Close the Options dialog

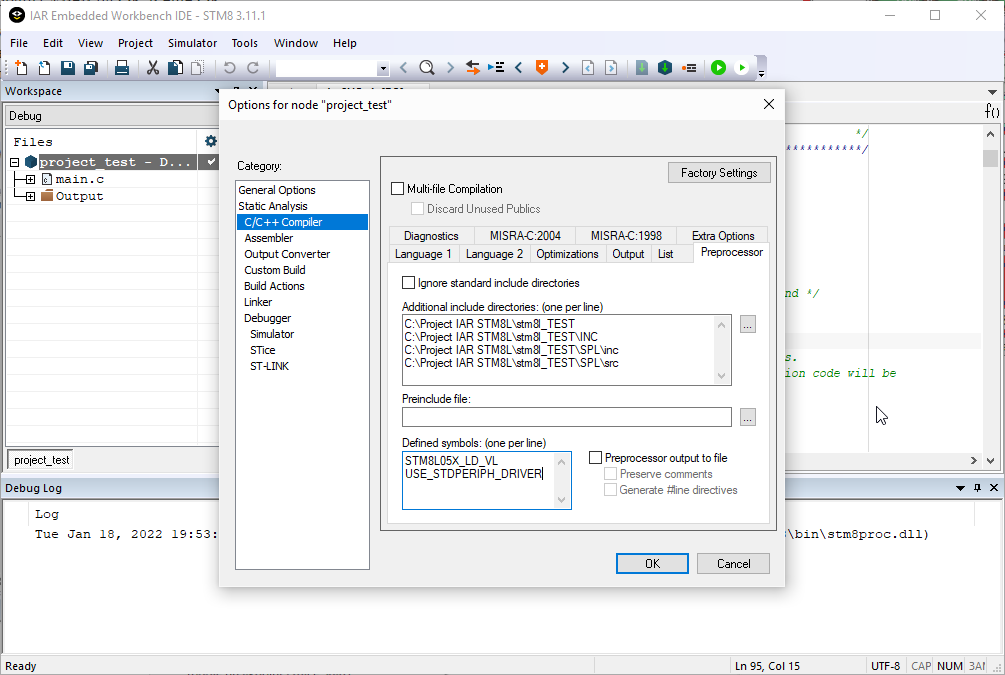769,104
